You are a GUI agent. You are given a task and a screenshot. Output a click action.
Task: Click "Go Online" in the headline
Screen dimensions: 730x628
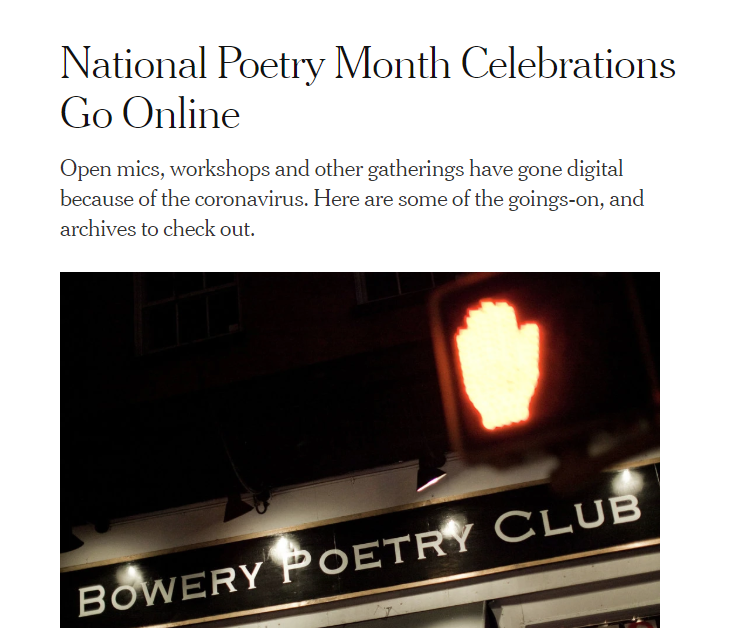tap(150, 114)
